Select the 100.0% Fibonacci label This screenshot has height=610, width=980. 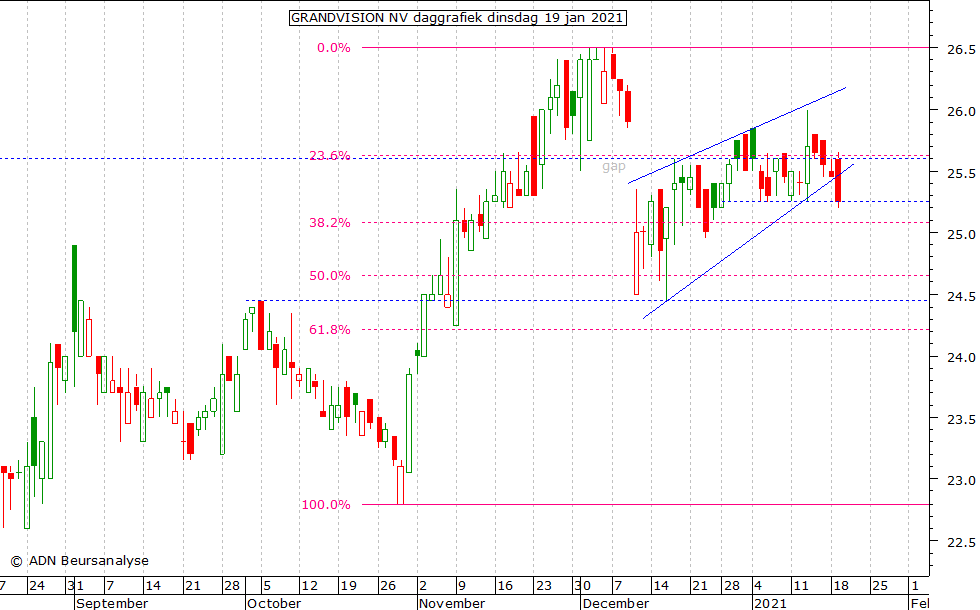(326, 504)
